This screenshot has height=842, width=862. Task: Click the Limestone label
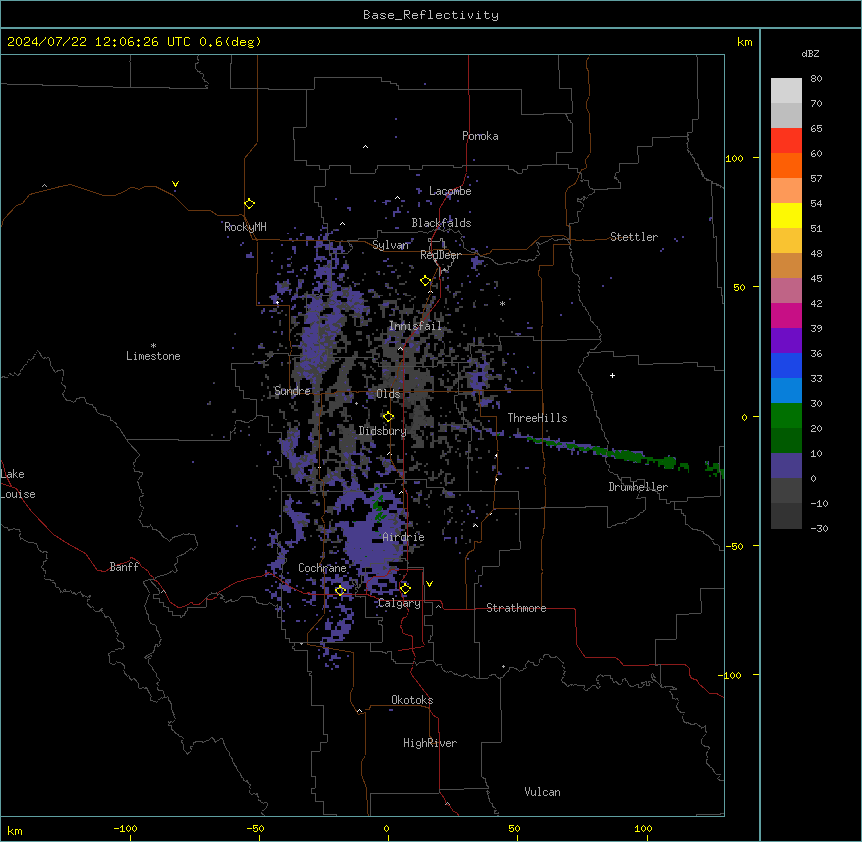coord(153,356)
